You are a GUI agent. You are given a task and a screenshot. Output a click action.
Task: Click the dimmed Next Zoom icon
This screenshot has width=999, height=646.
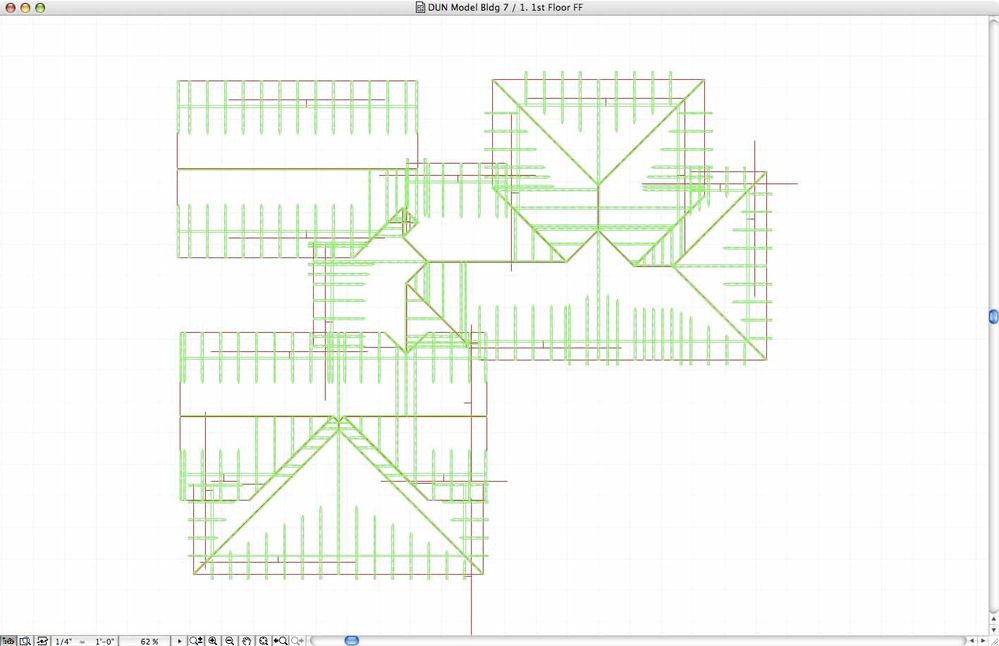pos(298,641)
